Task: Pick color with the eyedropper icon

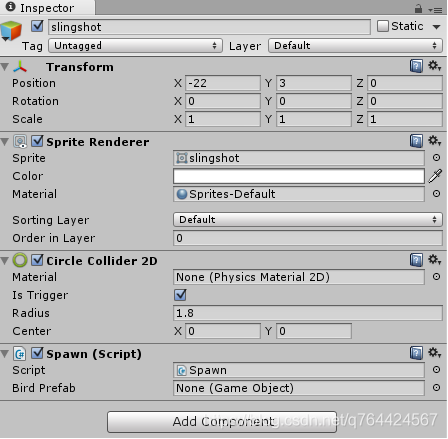Action: coord(435,176)
